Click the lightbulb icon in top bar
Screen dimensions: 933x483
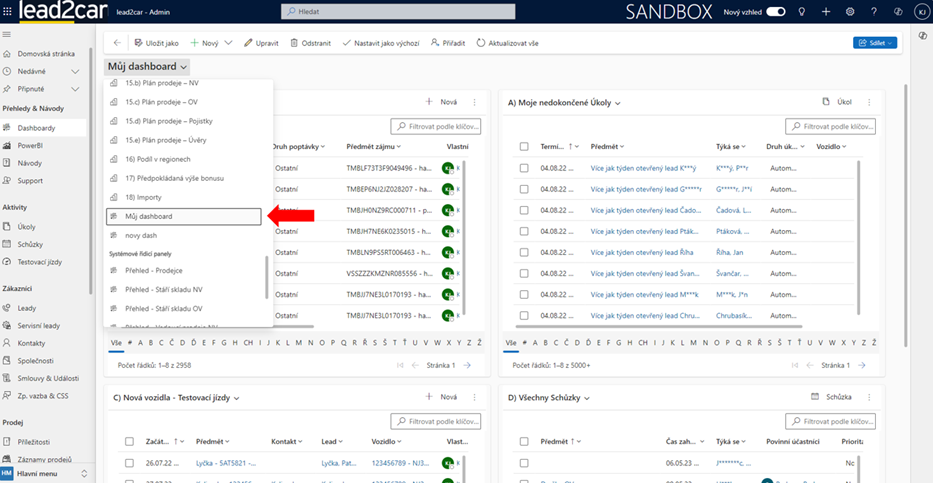tap(801, 12)
